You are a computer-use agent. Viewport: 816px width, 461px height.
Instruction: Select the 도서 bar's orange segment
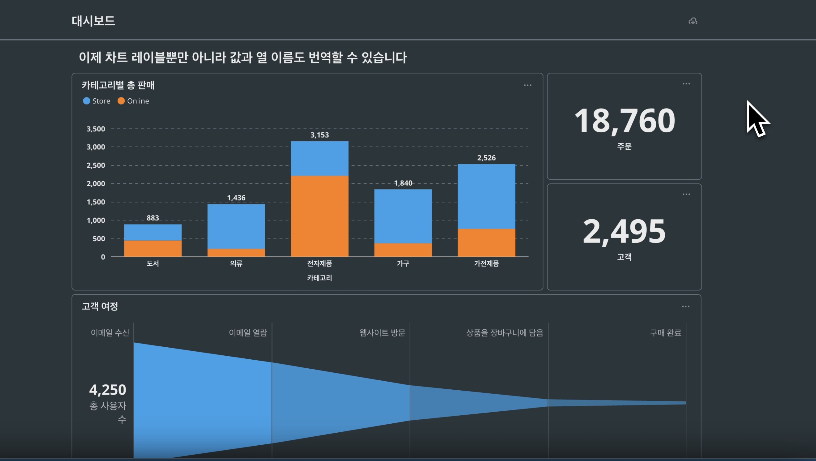click(152, 248)
